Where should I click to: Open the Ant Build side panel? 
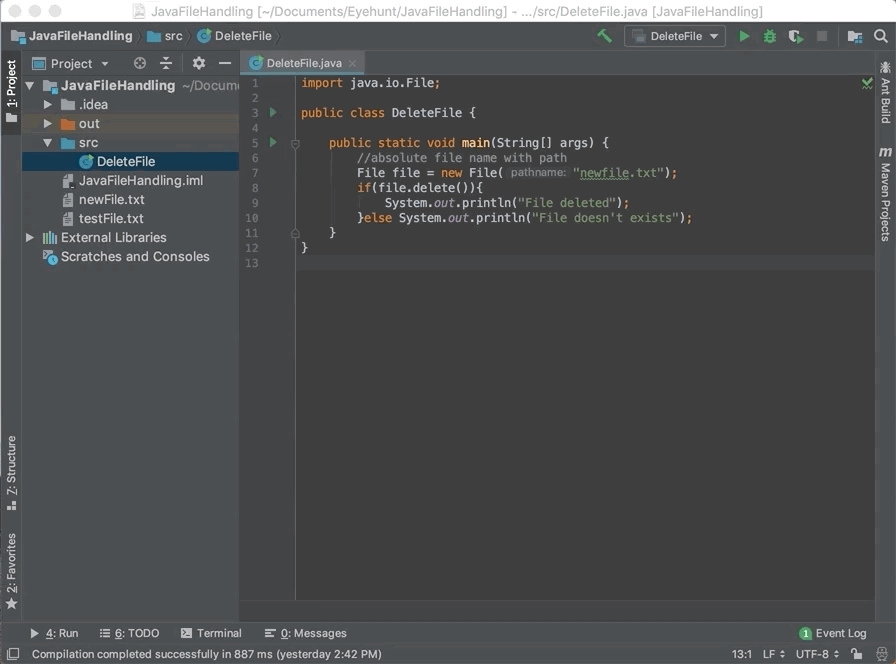click(885, 91)
